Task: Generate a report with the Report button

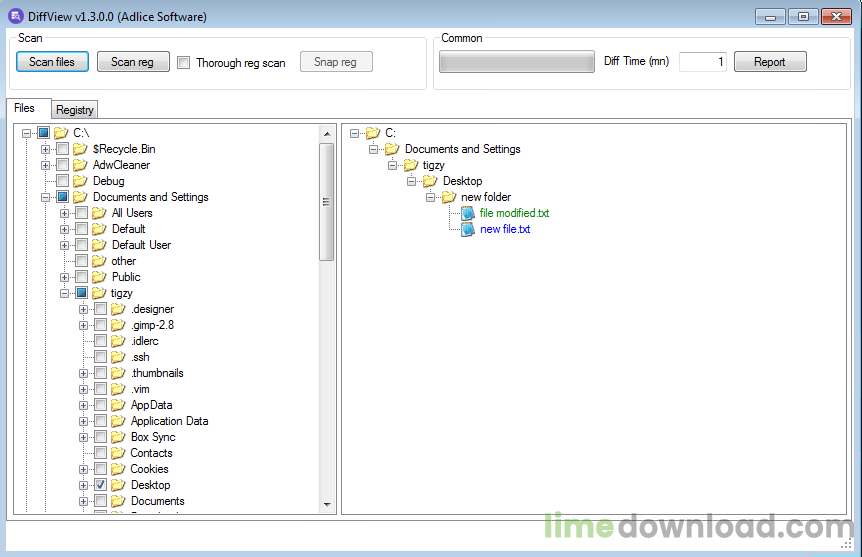Action: (770, 62)
